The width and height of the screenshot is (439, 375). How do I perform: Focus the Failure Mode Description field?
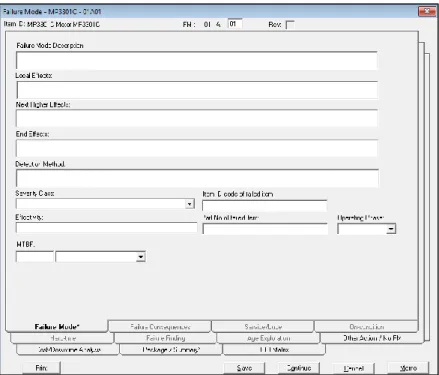[197, 60]
